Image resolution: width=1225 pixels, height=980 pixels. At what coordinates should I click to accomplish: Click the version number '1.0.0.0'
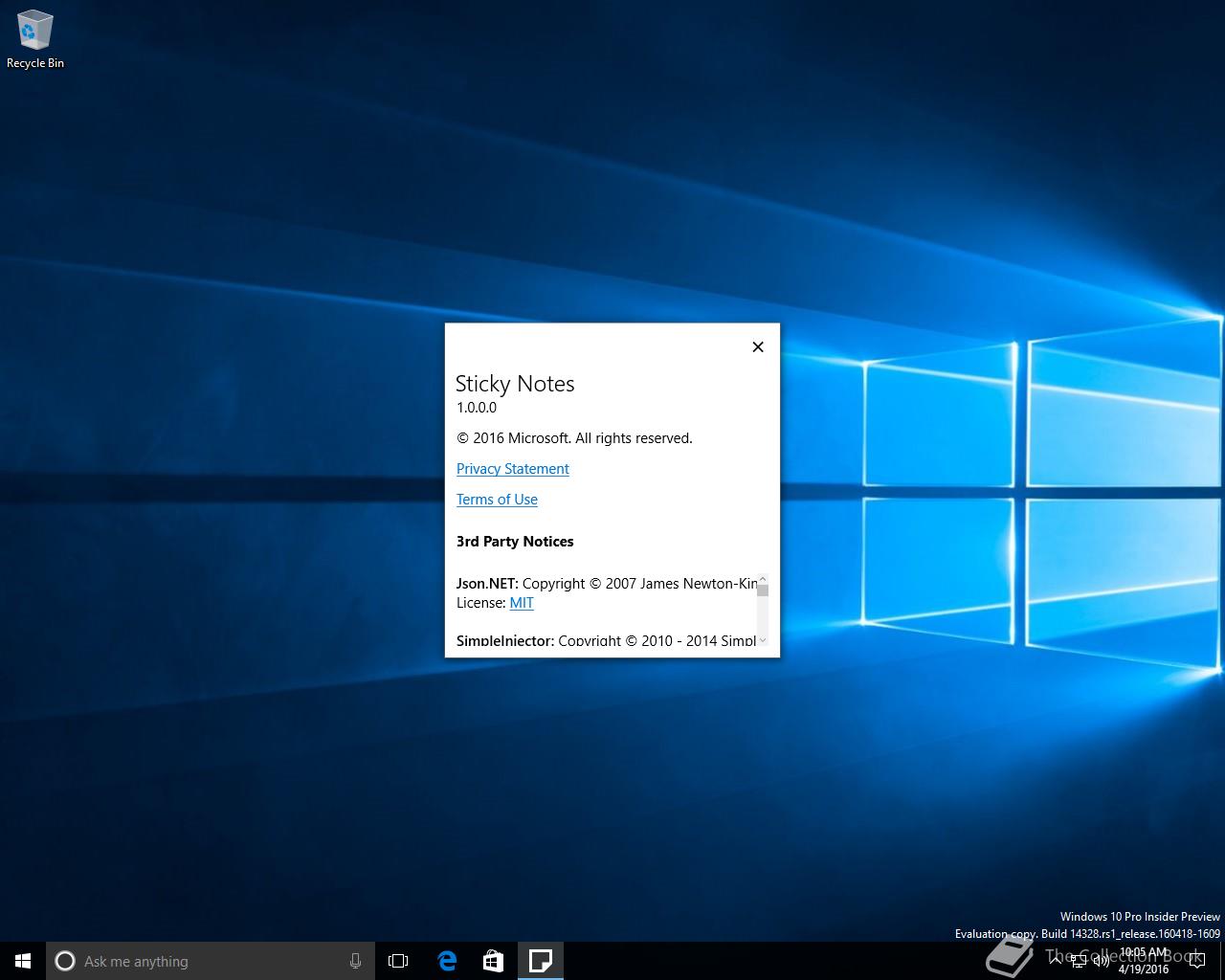click(477, 408)
